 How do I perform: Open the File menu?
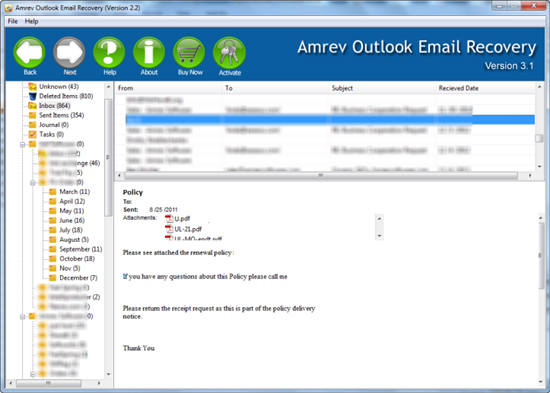pyautogui.click(x=13, y=21)
